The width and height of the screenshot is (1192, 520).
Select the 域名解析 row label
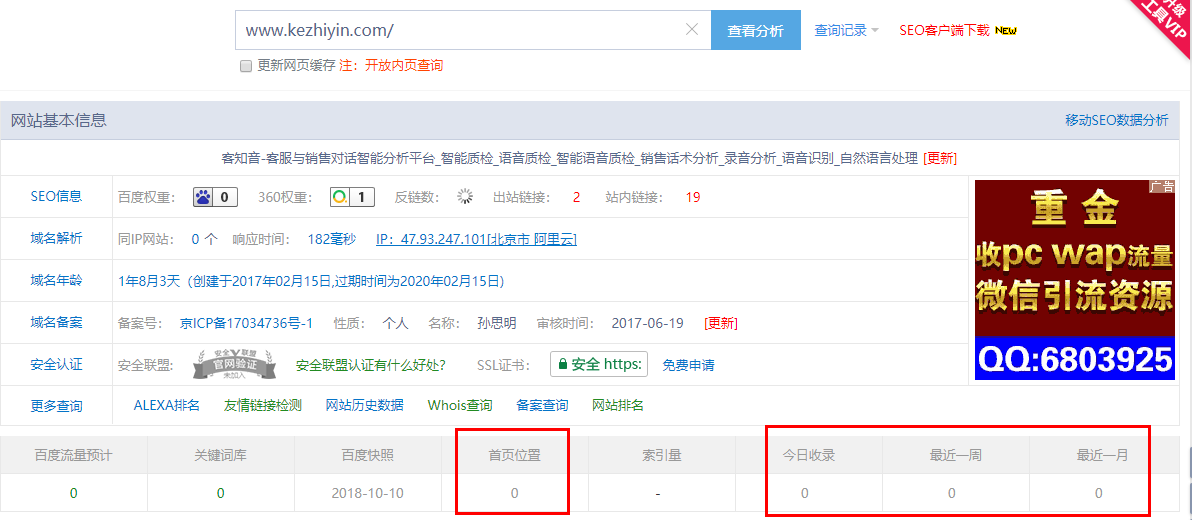pos(56,238)
